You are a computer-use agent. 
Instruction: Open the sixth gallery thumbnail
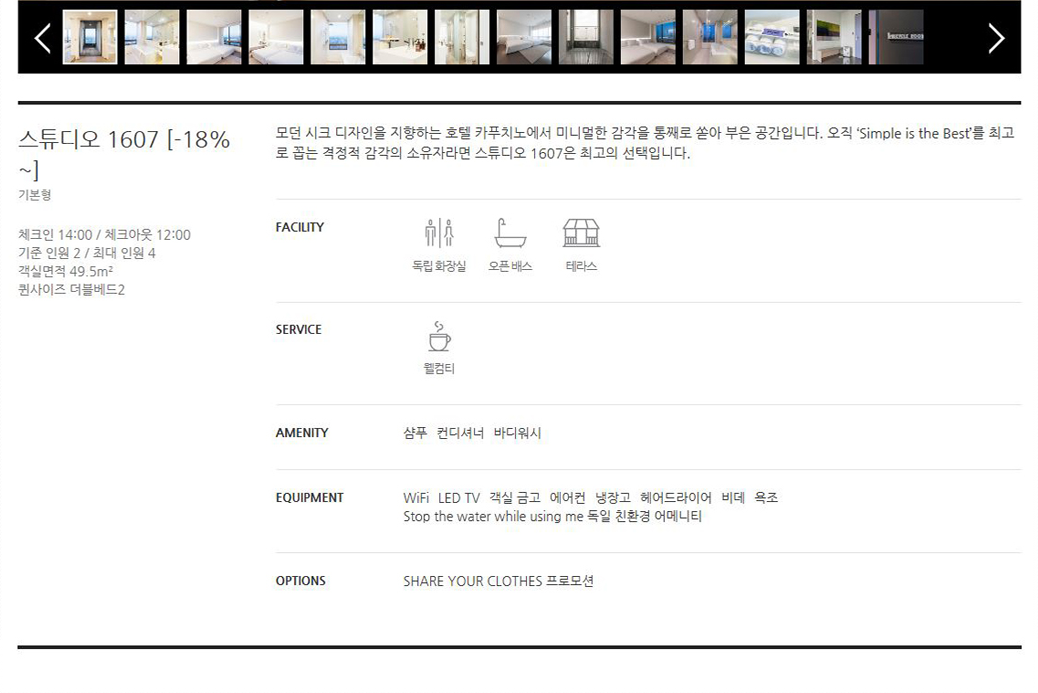pyautogui.click(x=400, y=37)
